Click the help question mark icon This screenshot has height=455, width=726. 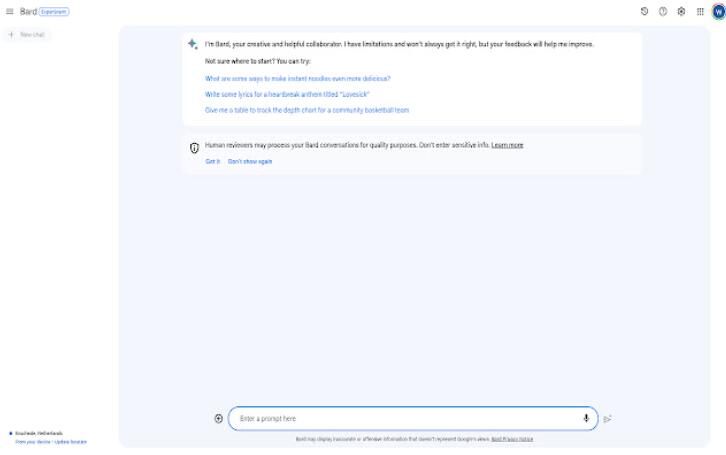pos(663,12)
